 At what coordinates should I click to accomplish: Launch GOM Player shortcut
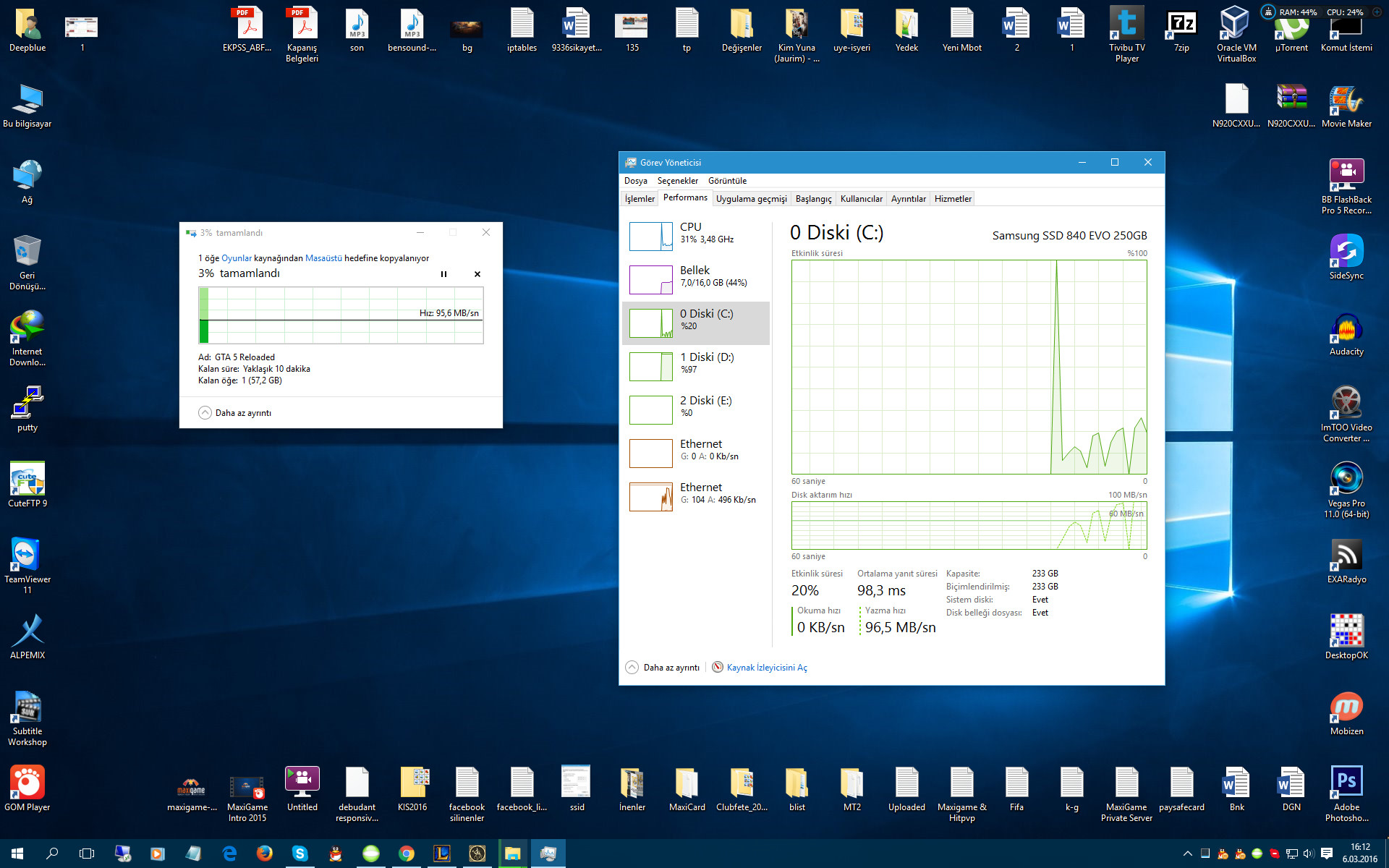pos(27,788)
